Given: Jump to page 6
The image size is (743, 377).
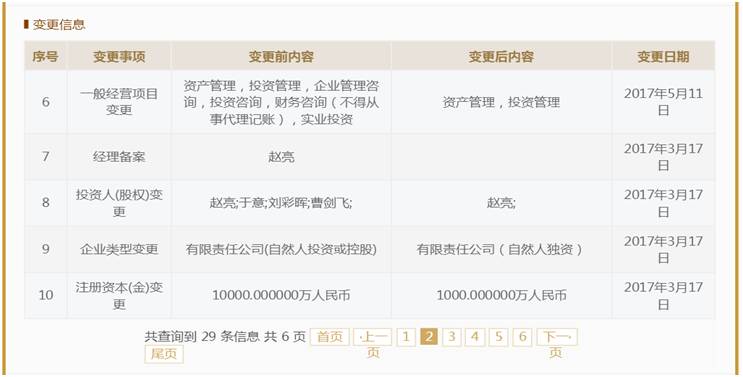Looking at the screenshot, I should pyautogui.click(x=522, y=337).
